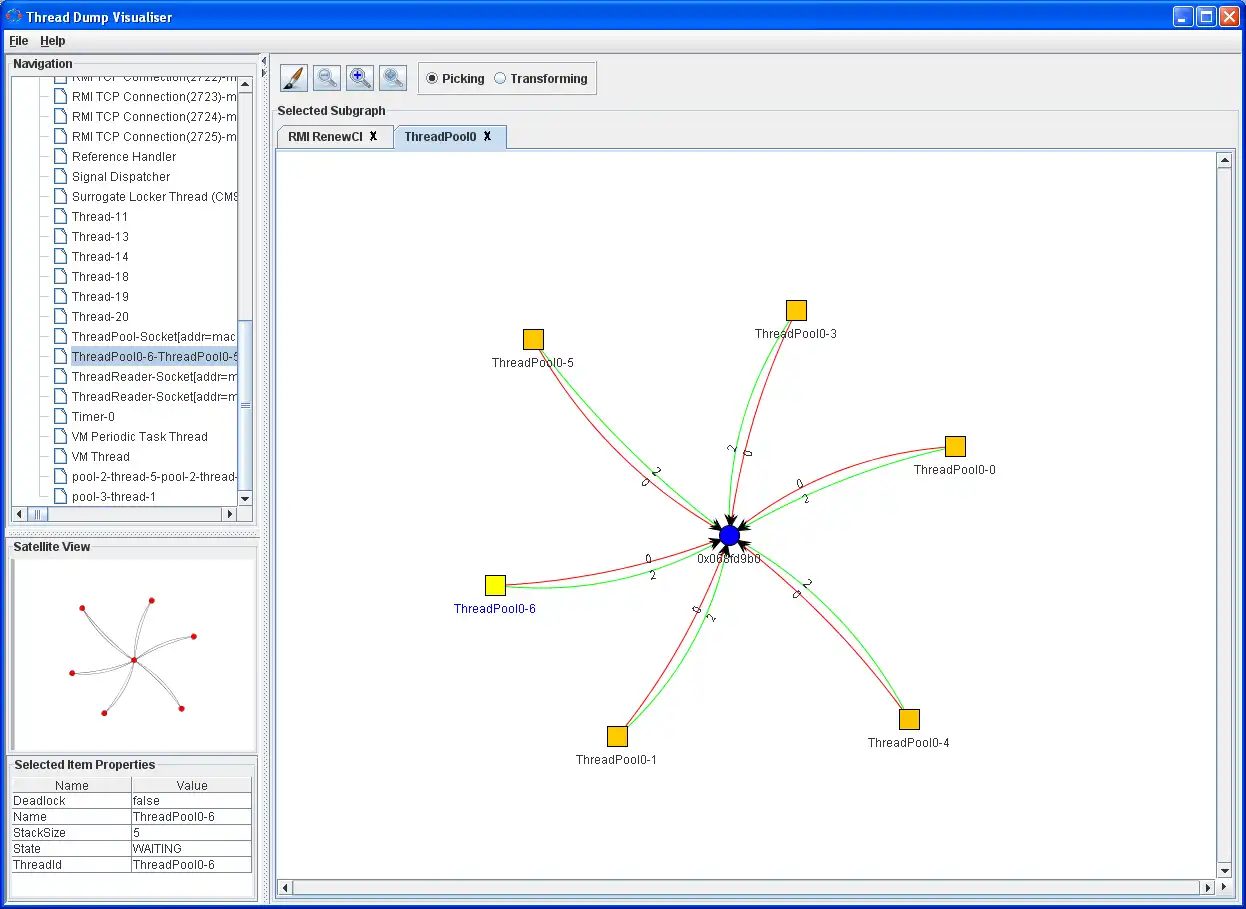Pick the yellow ThreadPool0-6 node
The height and width of the screenshot is (909, 1246).
pyautogui.click(x=495, y=585)
